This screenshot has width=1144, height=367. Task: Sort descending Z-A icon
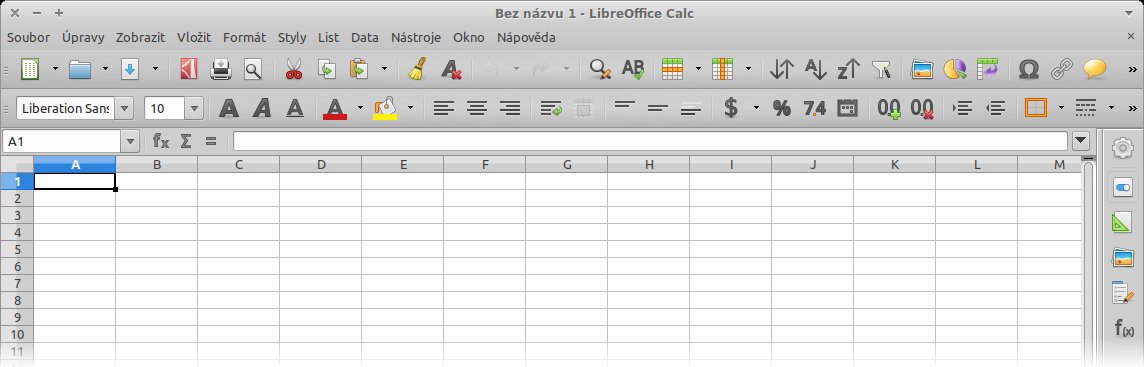click(x=849, y=69)
